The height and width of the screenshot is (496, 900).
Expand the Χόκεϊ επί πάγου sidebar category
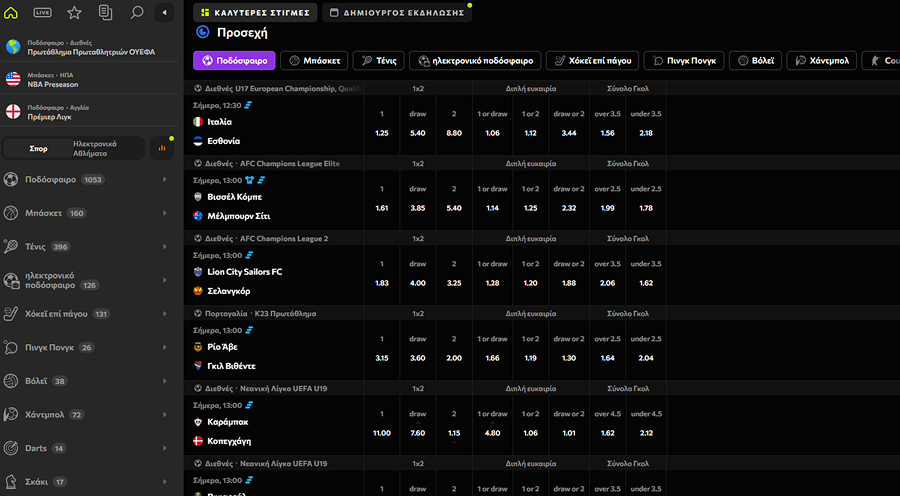point(165,314)
